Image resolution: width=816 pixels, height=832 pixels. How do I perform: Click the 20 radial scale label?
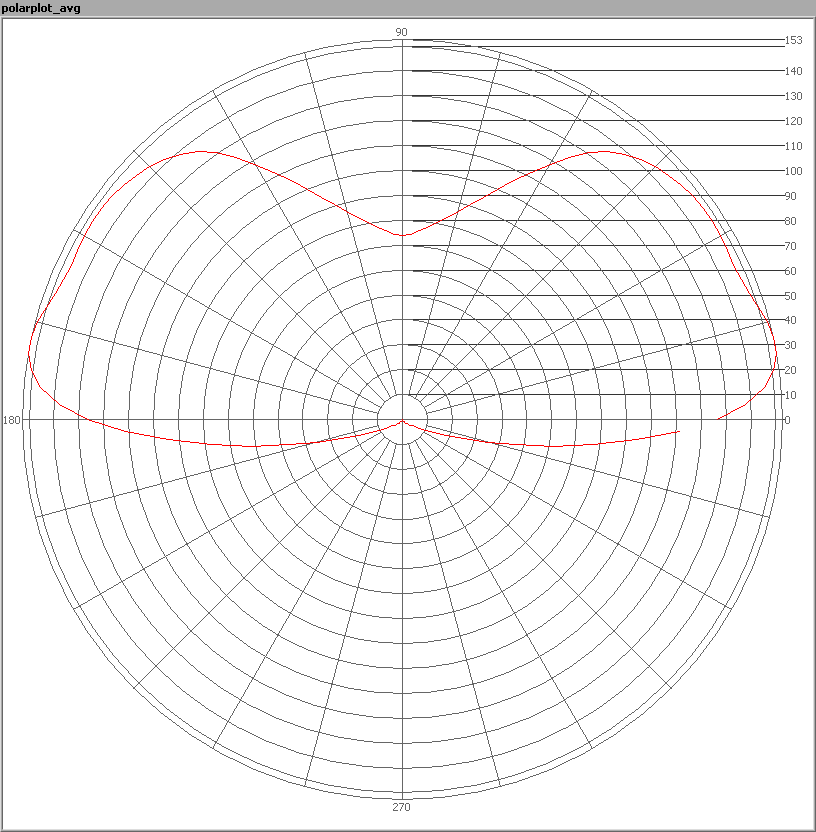coord(790,370)
